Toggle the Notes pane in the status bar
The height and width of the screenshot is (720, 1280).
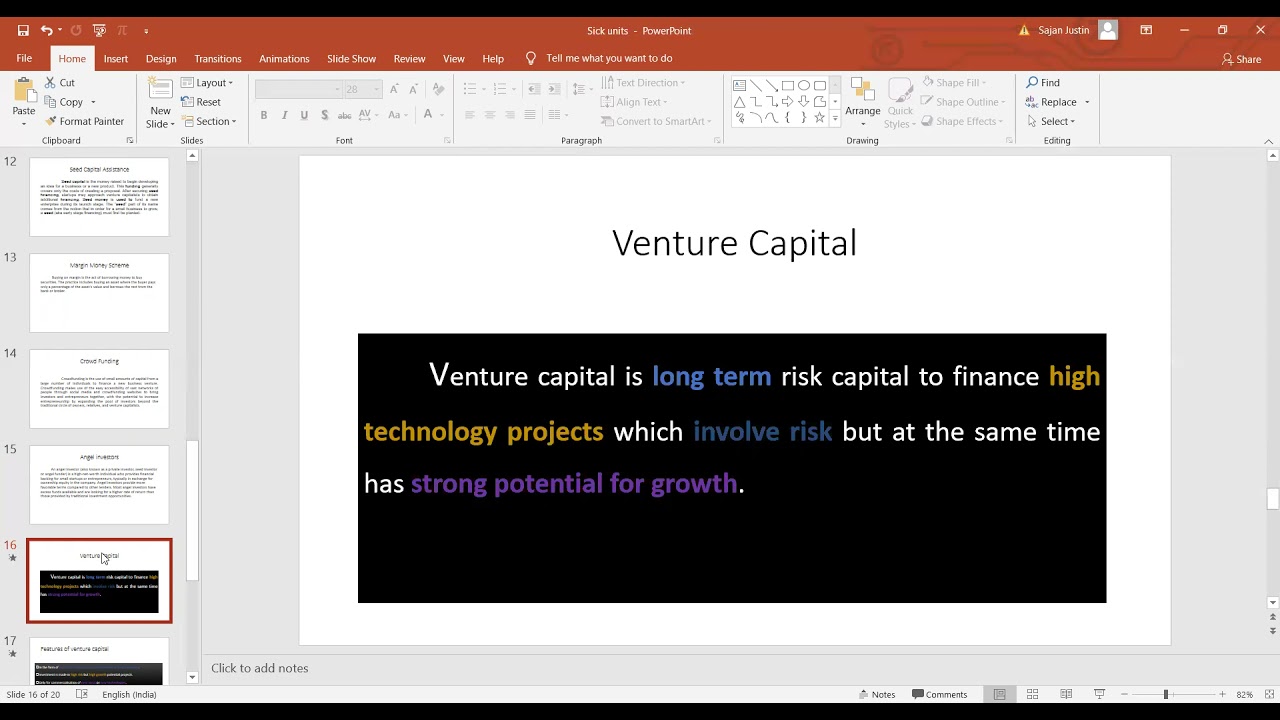pos(876,694)
